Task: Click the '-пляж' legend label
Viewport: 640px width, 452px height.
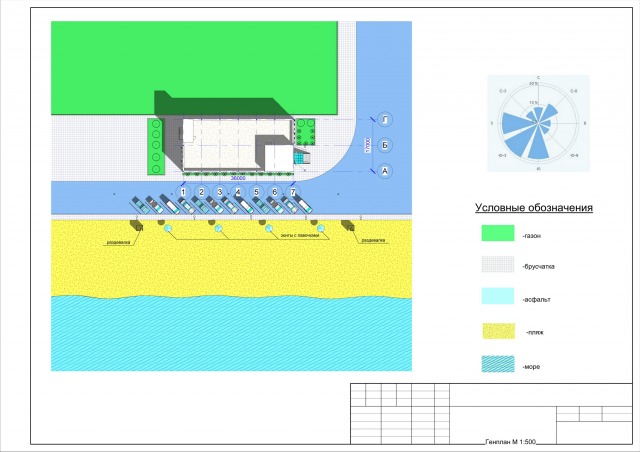Action: coord(535,332)
